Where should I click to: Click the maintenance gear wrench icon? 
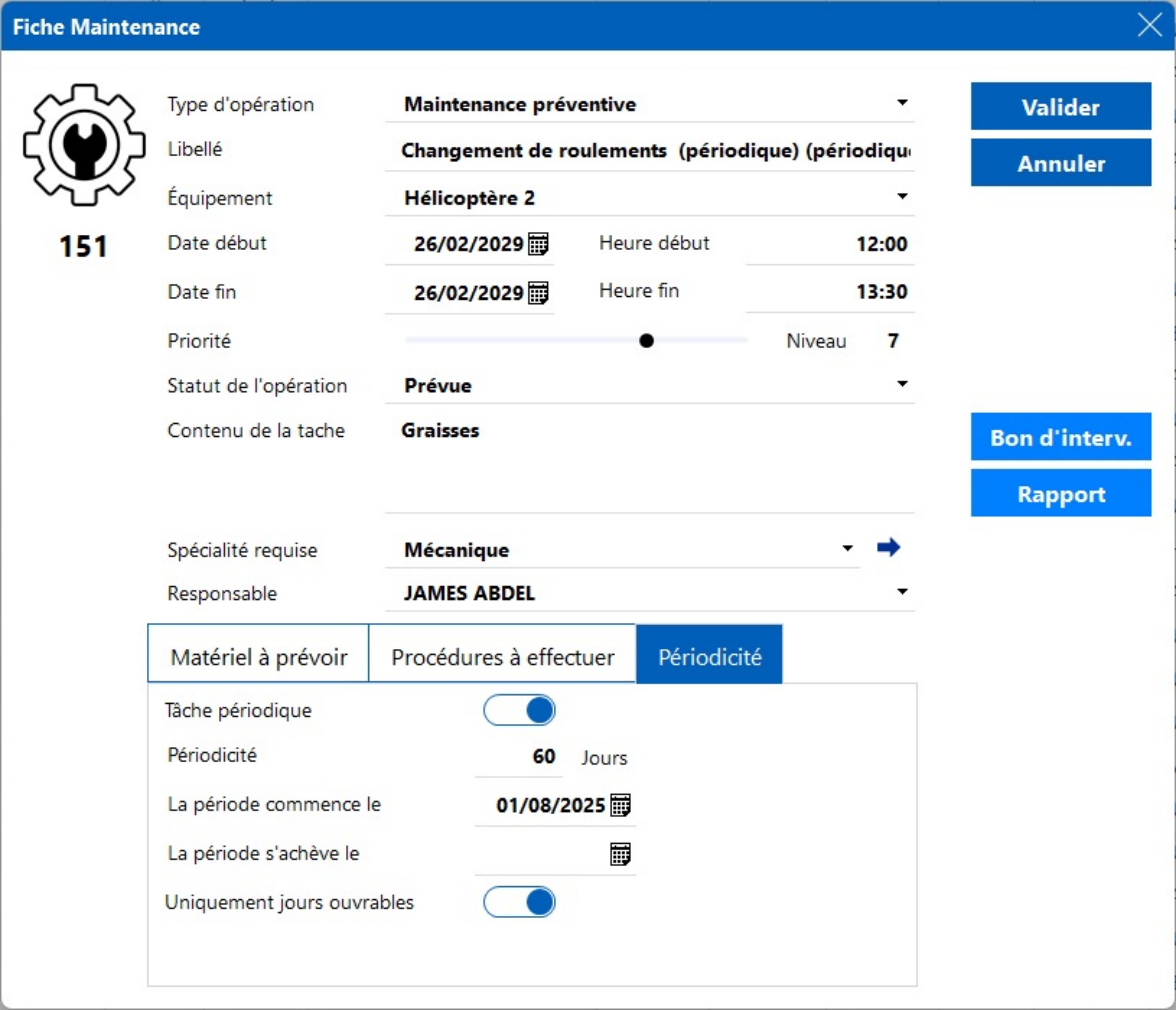pyautogui.click(x=84, y=145)
